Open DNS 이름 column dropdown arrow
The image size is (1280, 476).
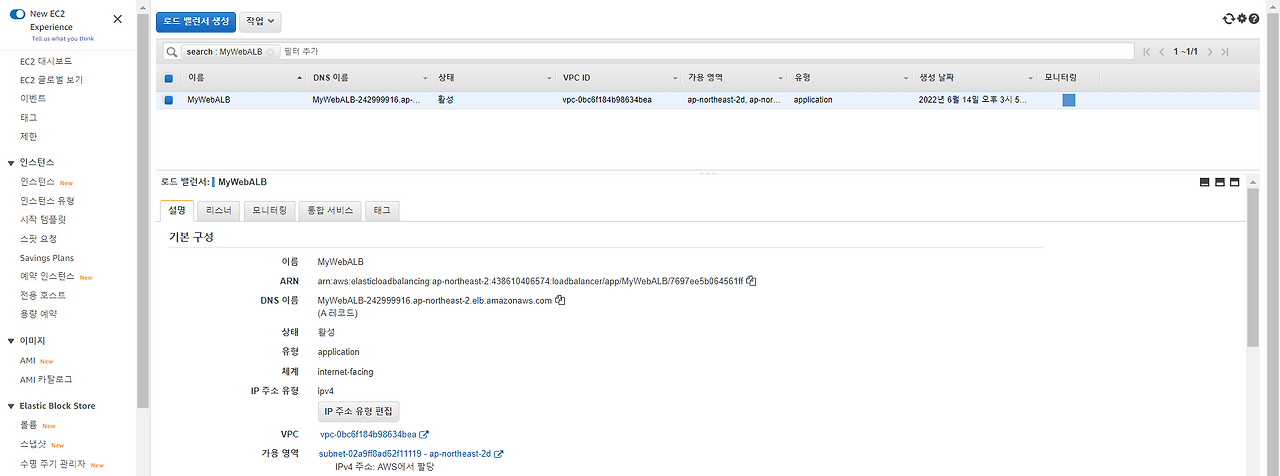click(x=423, y=78)
